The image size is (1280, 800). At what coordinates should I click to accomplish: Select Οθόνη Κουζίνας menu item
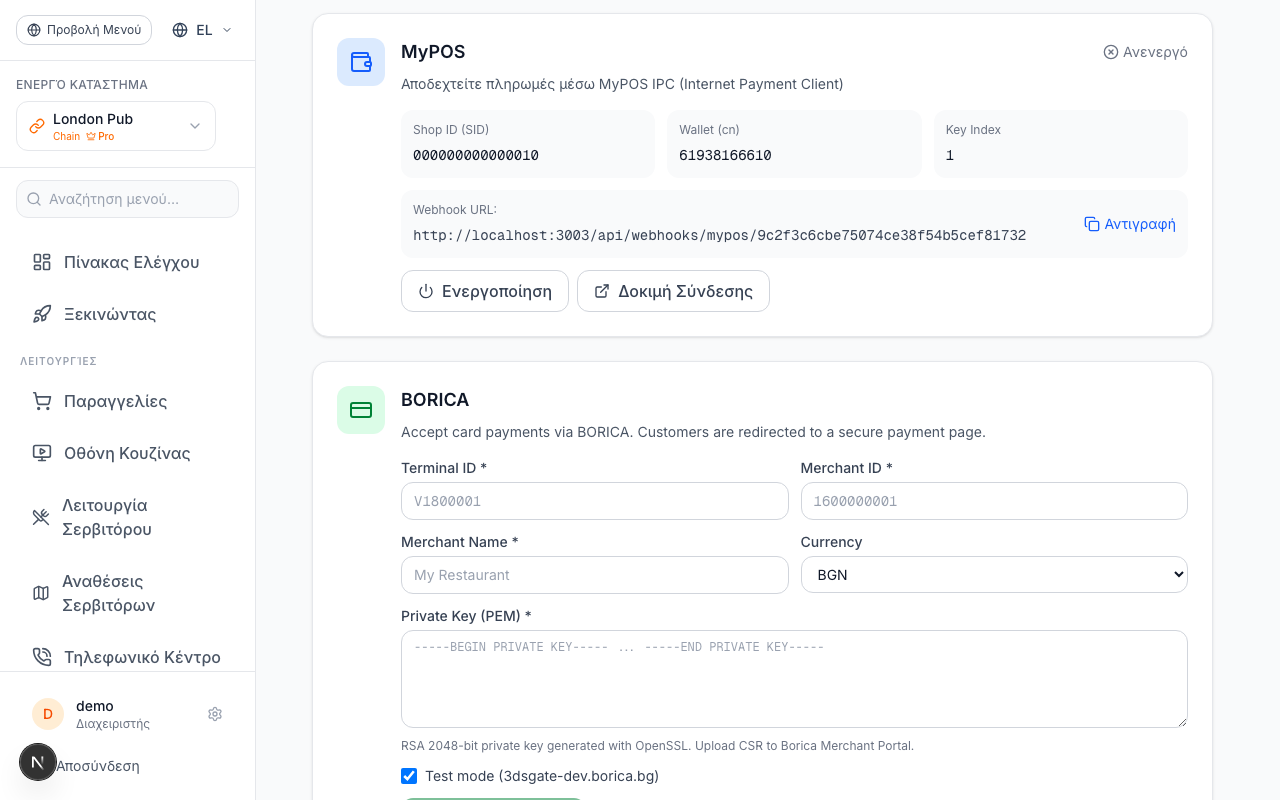[128, 453]
